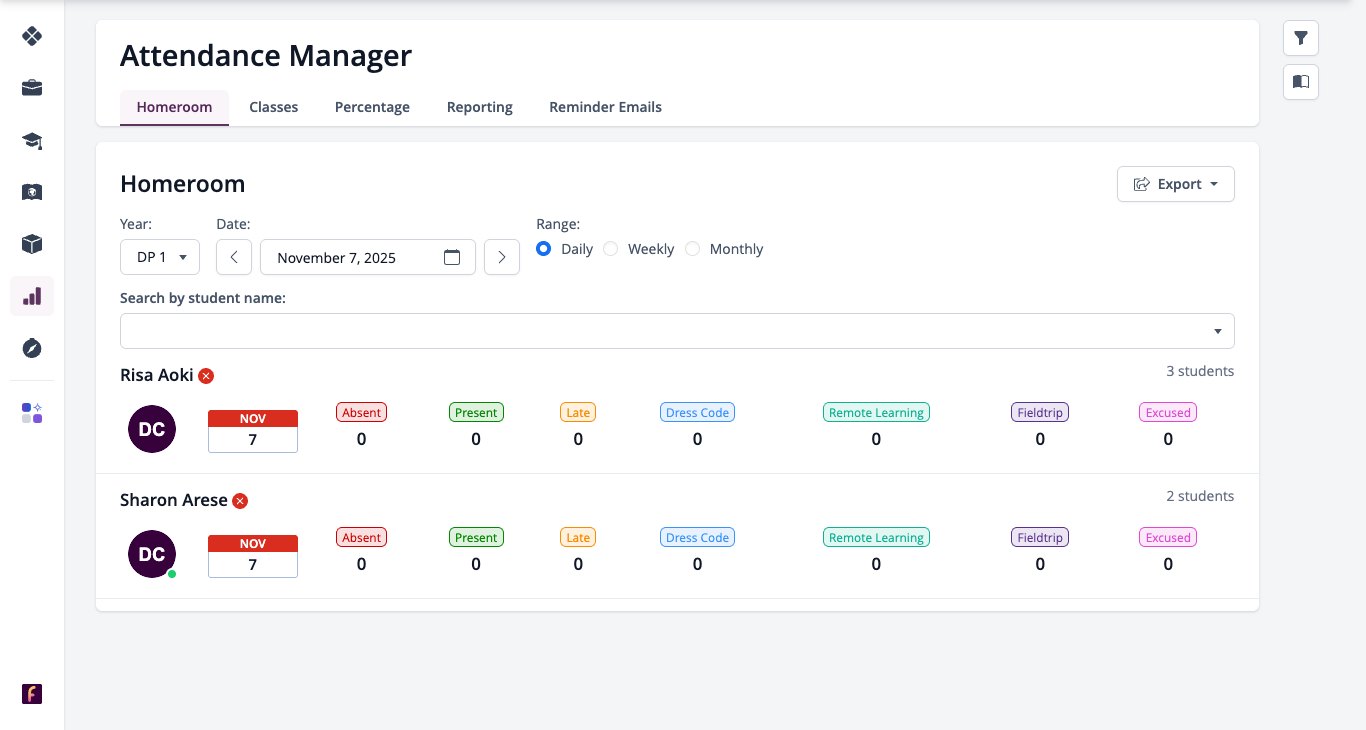Expand the Export dropdown menu
1366x730 pixels.
click(1176, 184)
